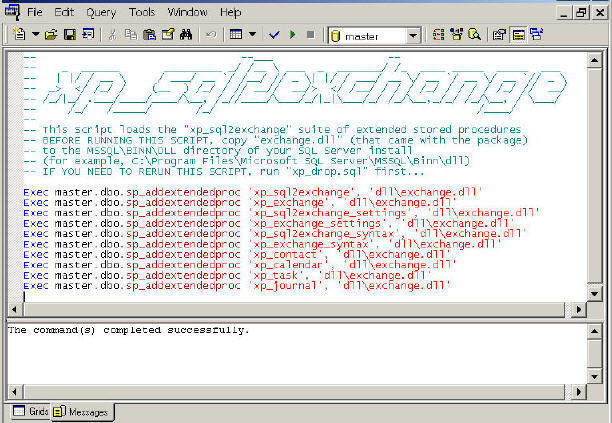
Task: Click results pane scrollbar up arrow
Action: [x=594, y=331]
